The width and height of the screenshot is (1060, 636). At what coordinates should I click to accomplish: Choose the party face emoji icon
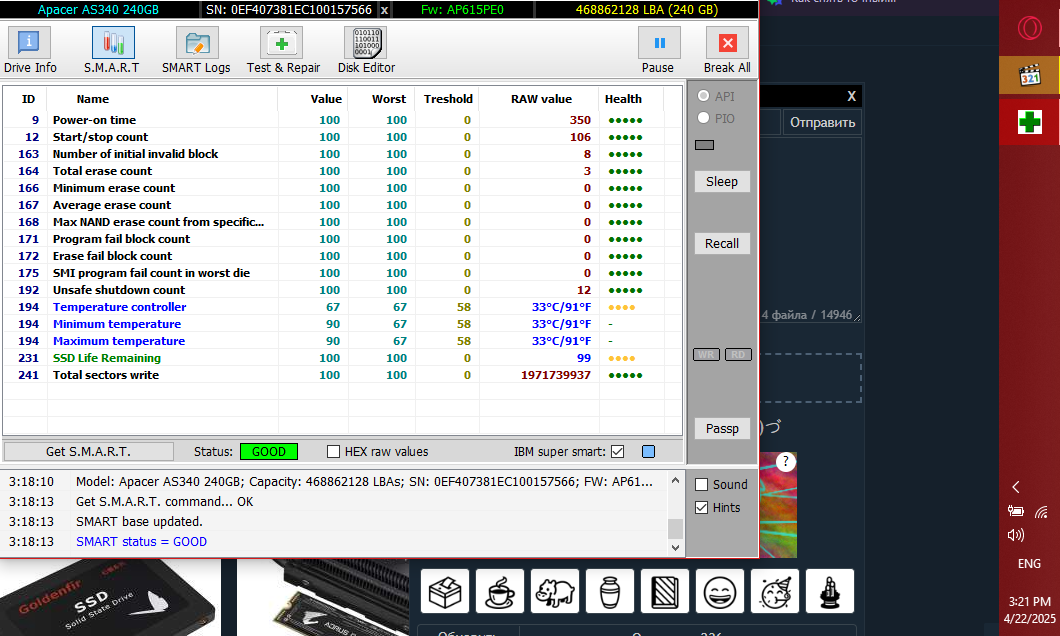[x=774, y=591]
